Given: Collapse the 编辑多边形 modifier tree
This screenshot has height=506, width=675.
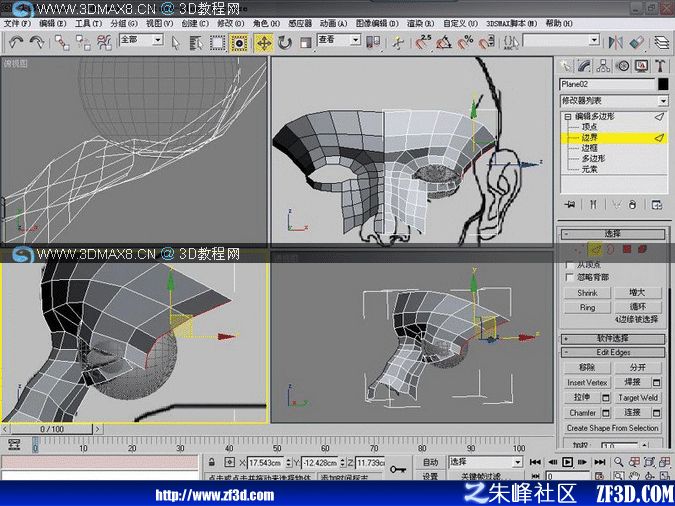Looking at the screenshot, I should 567,116.
